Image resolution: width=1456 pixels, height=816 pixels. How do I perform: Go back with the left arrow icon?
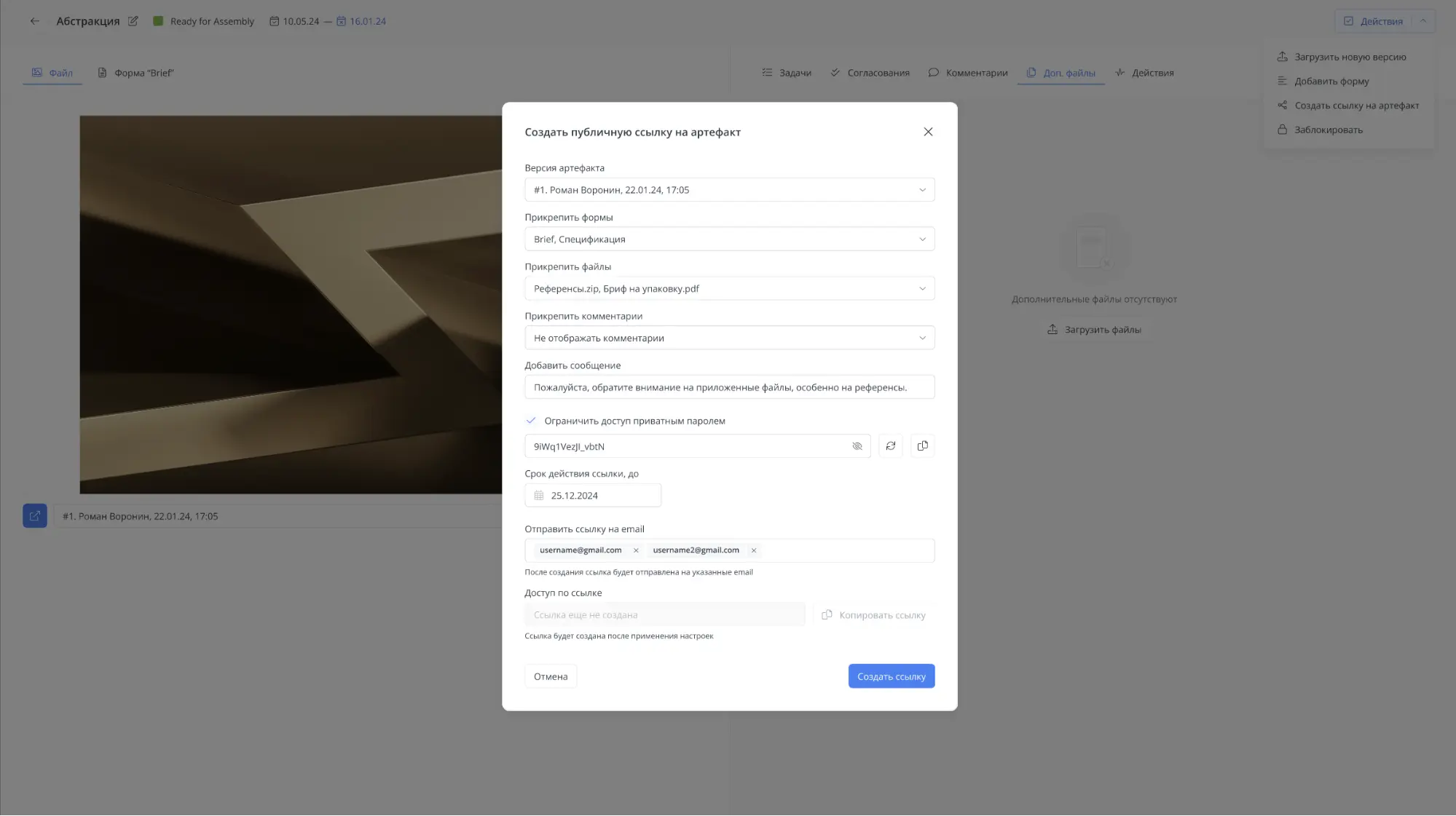click(34, 21)
